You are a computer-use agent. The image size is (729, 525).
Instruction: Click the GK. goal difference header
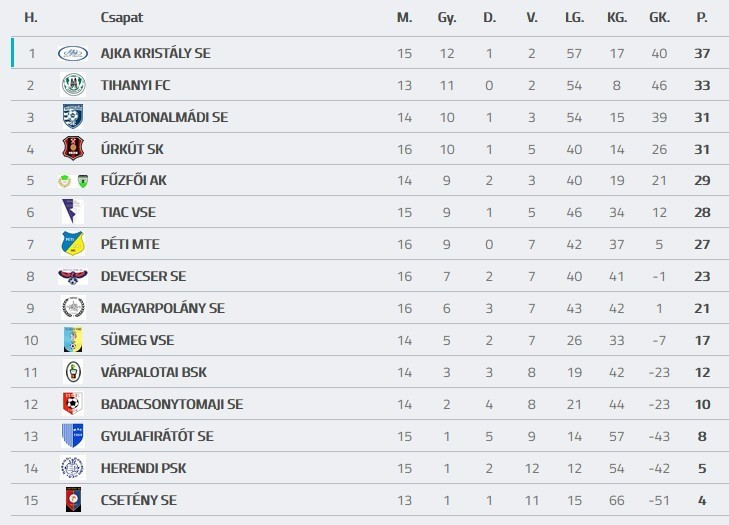pyautogui.click(x=659, y=18)
